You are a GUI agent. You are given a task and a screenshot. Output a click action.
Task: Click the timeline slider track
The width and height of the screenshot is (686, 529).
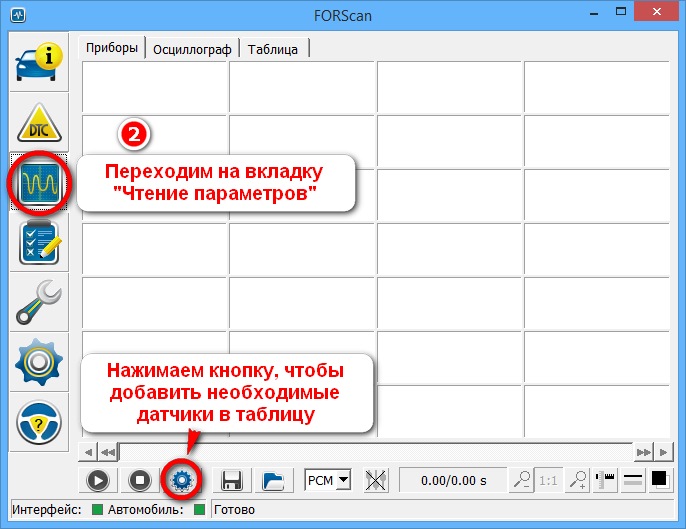(x=376, y=452)
